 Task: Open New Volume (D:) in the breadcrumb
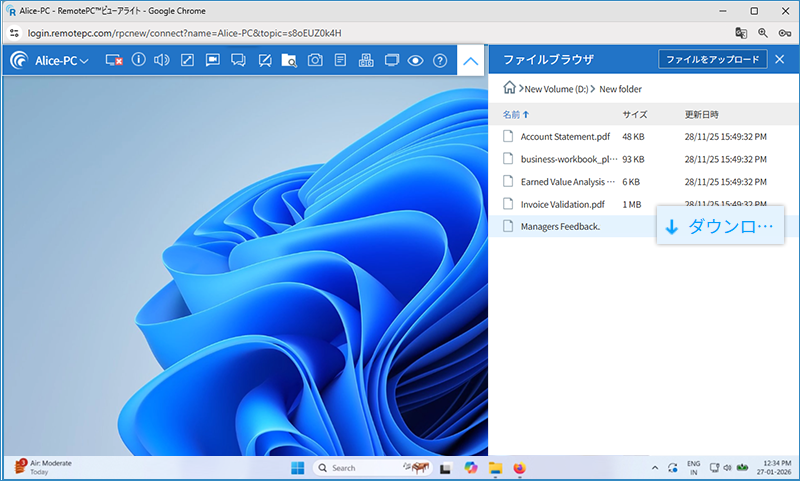click(556, 89)
